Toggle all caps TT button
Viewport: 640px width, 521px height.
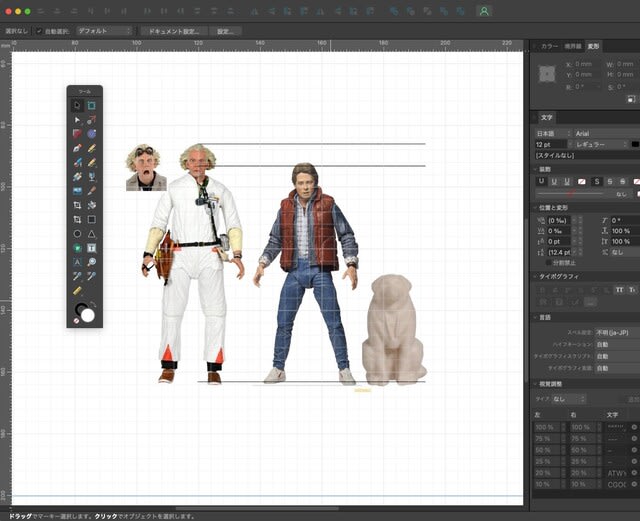[620, 290]
